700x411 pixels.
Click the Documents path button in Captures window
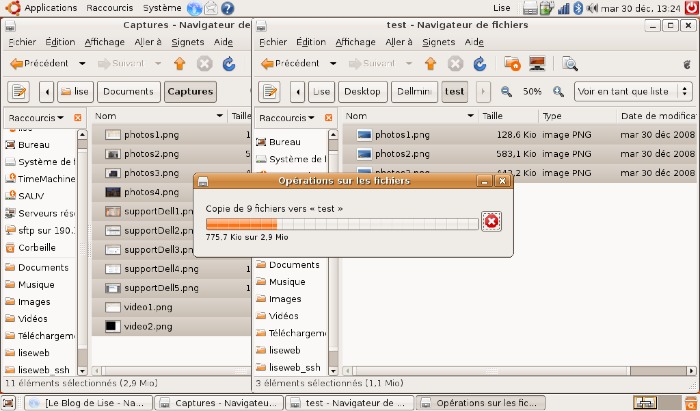pos(128,92)
